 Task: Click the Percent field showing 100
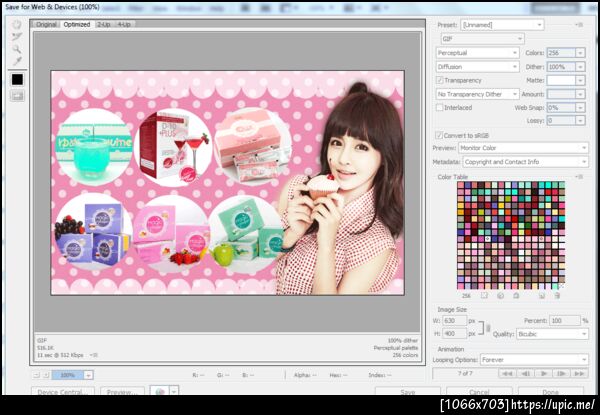tap(565, 321)
